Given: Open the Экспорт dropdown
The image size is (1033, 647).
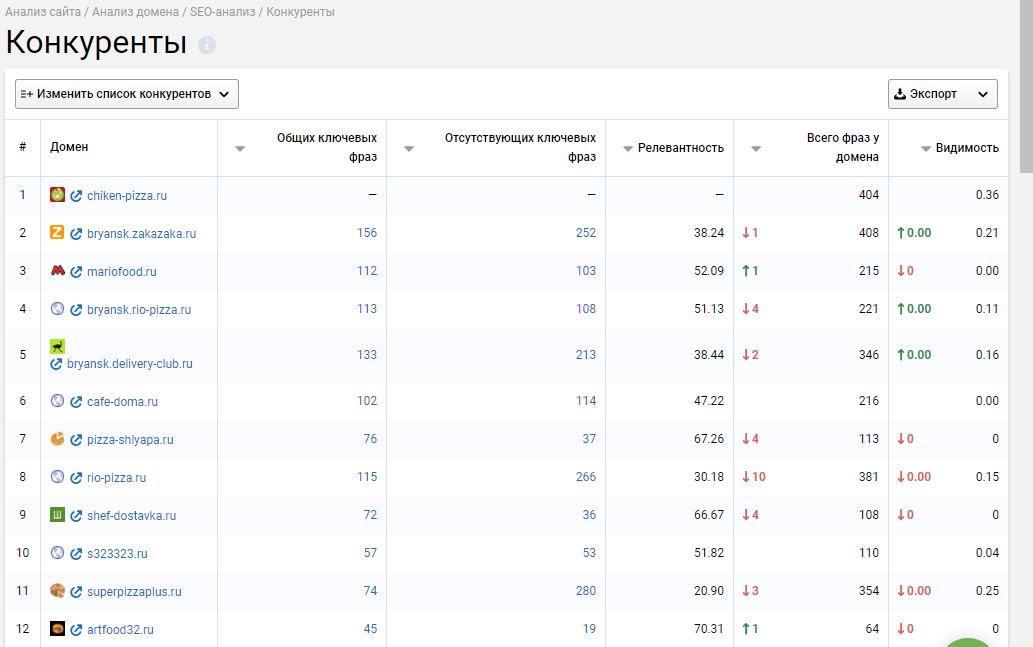Looking at the screenshot, I should [943, 94].
